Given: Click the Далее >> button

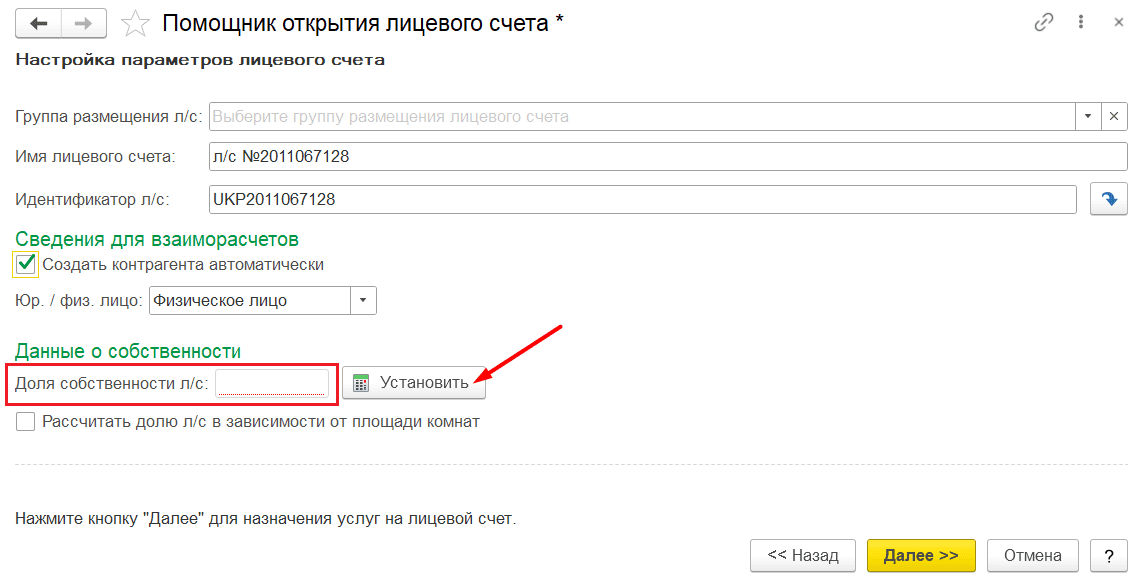Looking at the screenshot, I should 921,556.
